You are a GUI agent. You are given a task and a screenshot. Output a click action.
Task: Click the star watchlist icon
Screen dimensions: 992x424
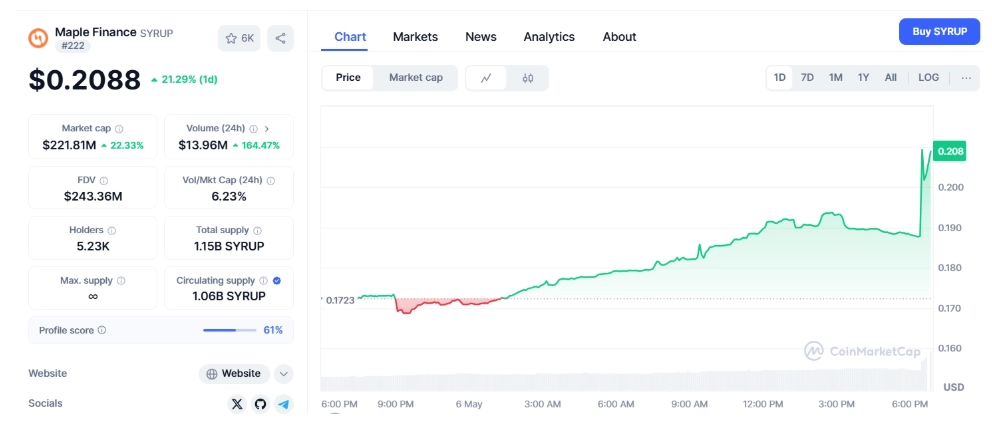231,38
